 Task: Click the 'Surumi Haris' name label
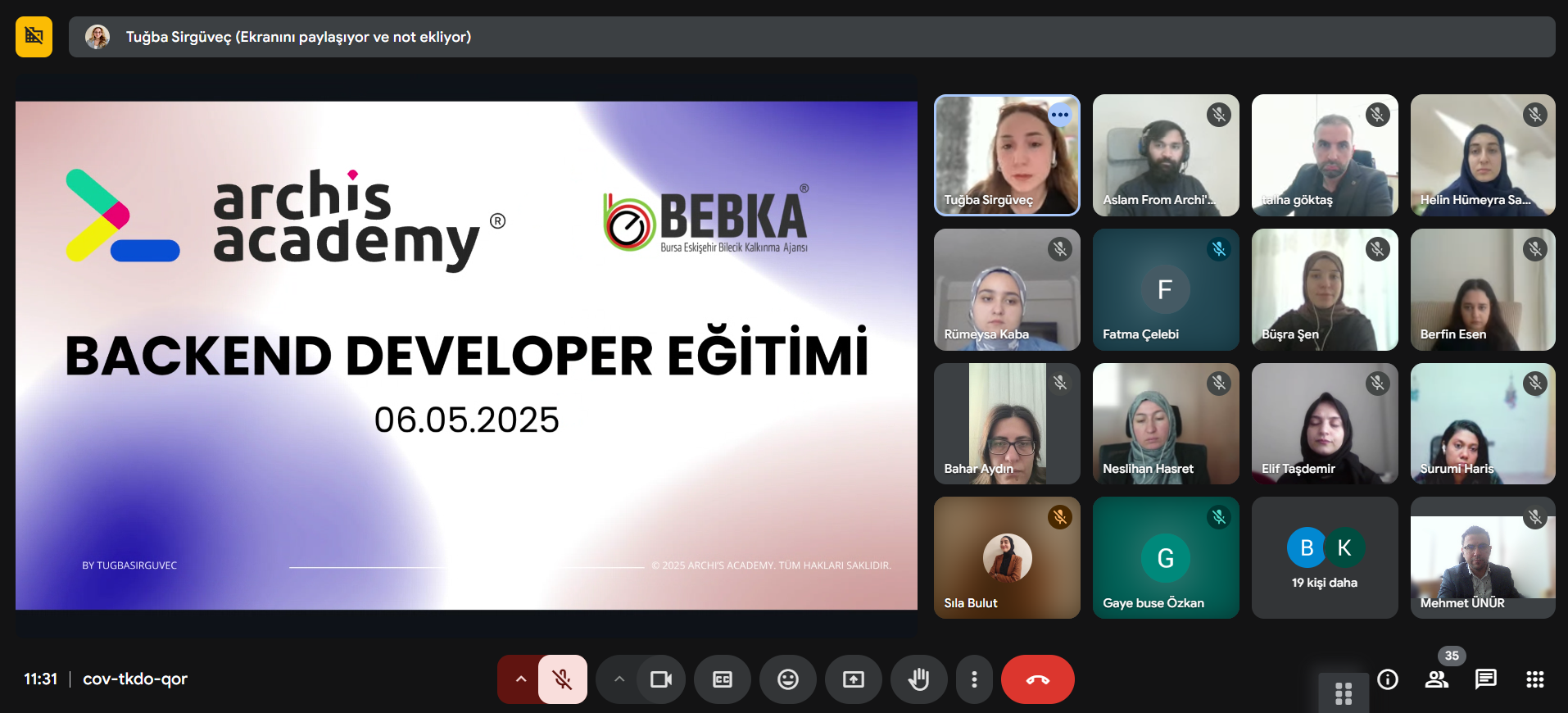tap(1457, 469)
